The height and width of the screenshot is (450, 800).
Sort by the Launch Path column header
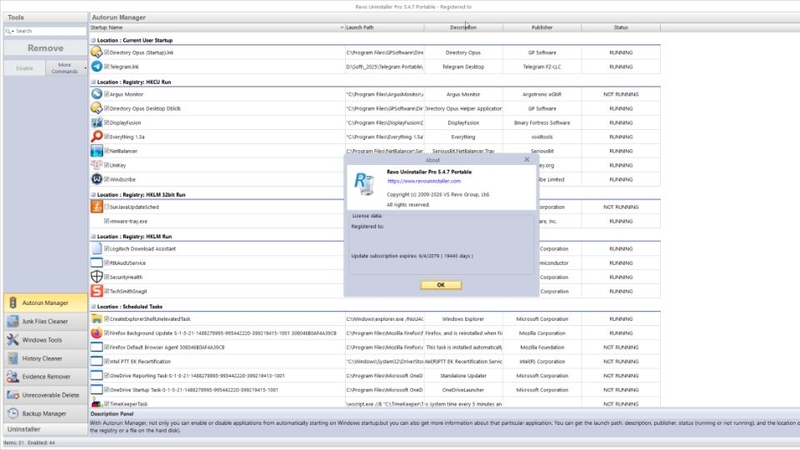coord(385,28)
